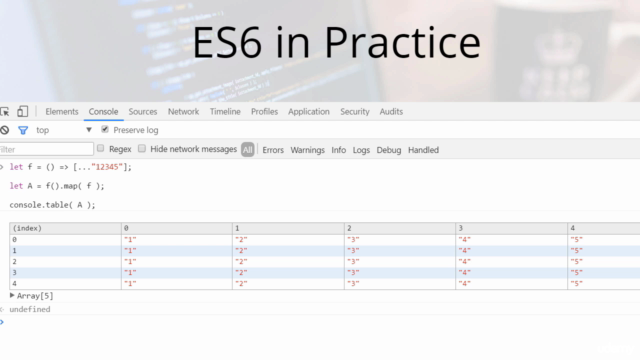Filter console by Warnings

307,150
